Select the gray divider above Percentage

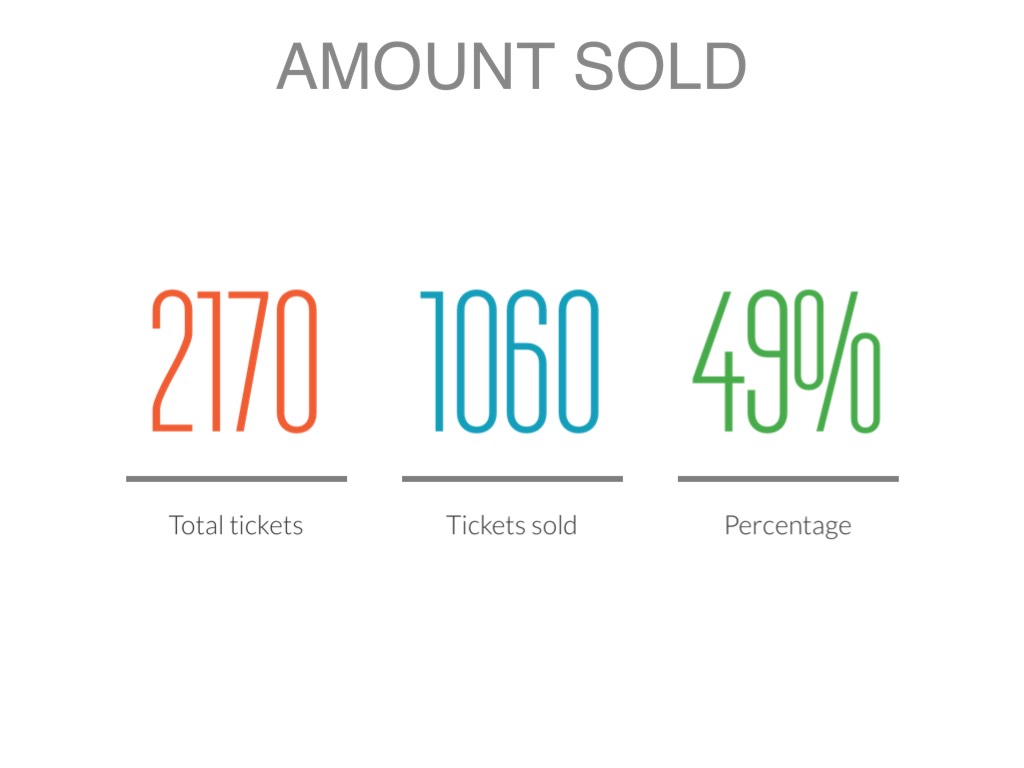click(788, 479)
